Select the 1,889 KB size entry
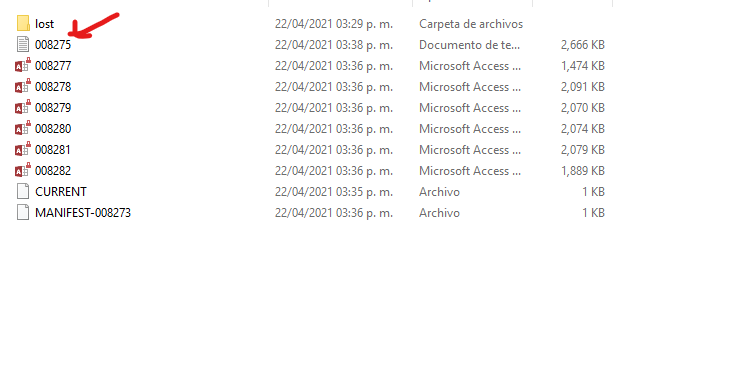This screenshot has height=379, width=749. point(583,171)
